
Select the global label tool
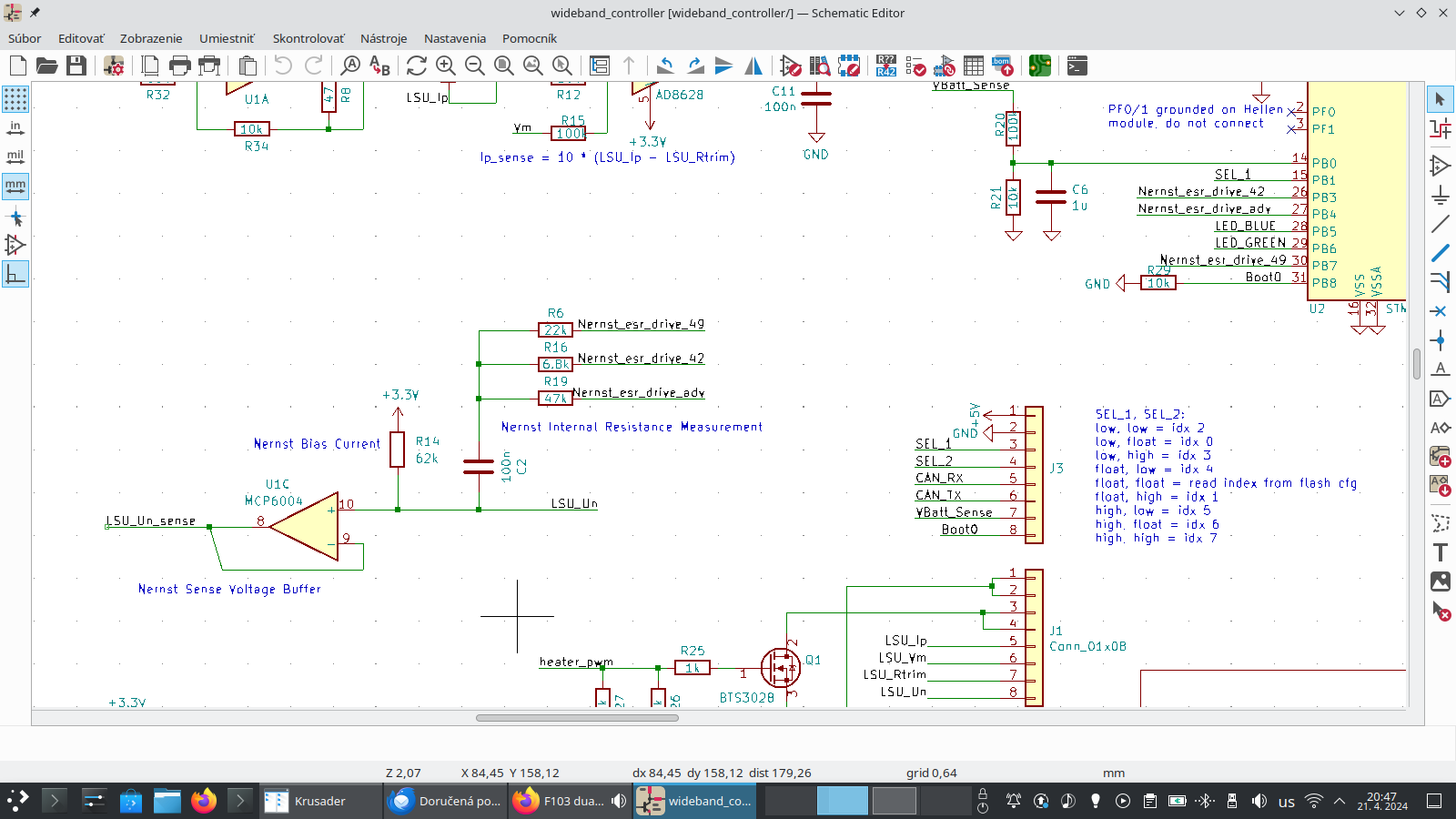pos(1440,399)
